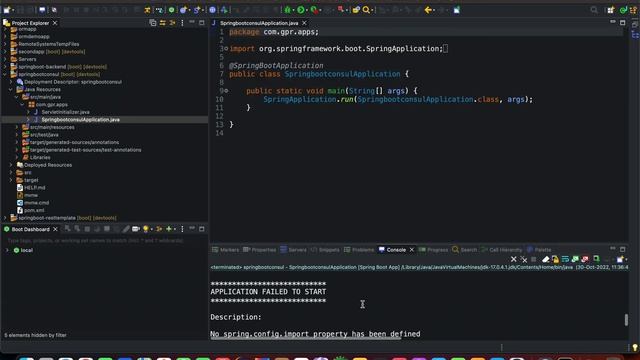The height and width of the screenshot is (360, 640).
Task: Expand the Deployed Resources node
Action: pos(11,165)
